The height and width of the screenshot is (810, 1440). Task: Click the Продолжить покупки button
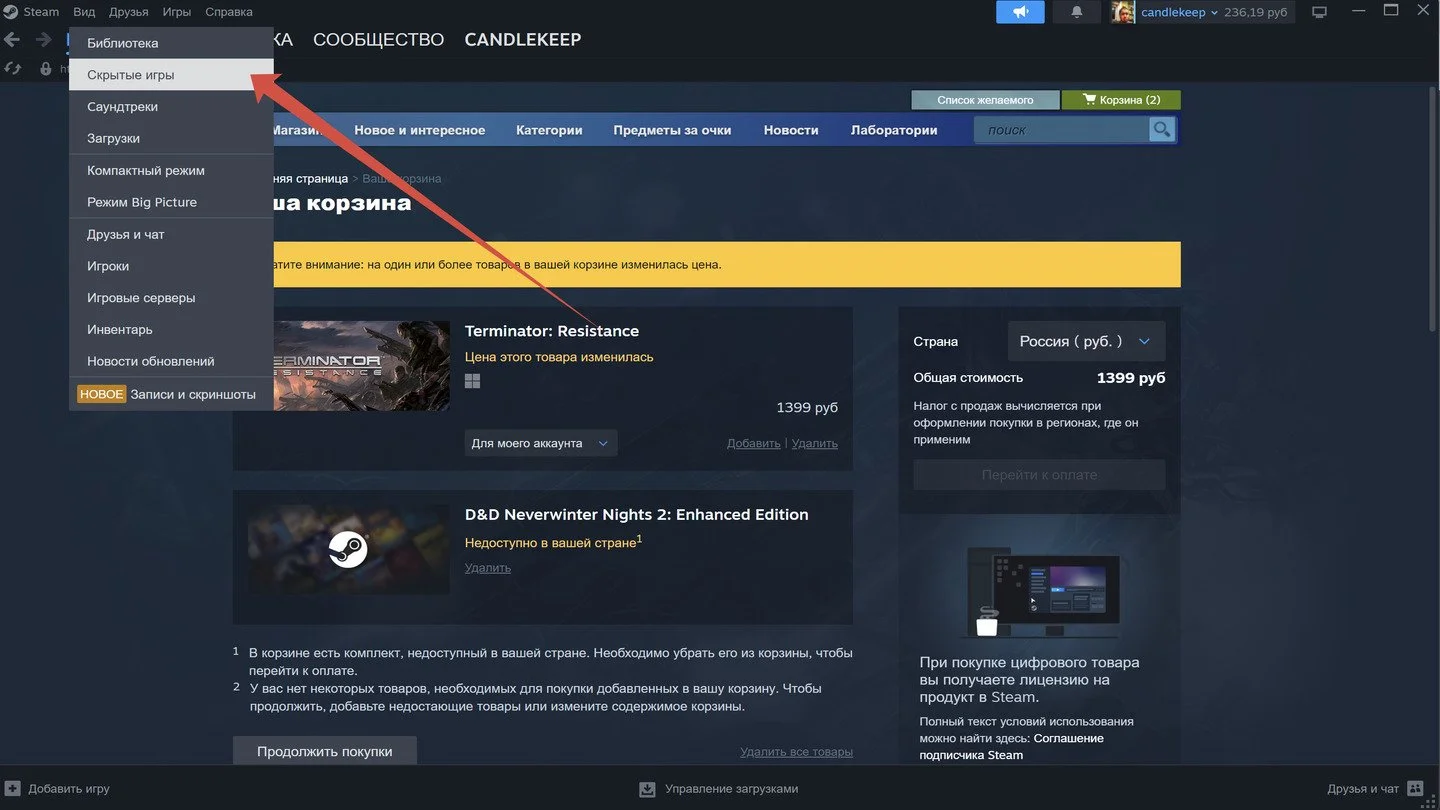[325, 751]
